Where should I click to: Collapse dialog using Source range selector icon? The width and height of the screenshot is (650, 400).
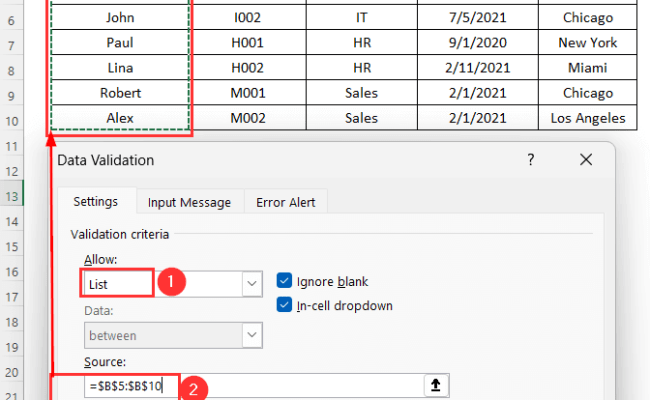coord(436,385)
